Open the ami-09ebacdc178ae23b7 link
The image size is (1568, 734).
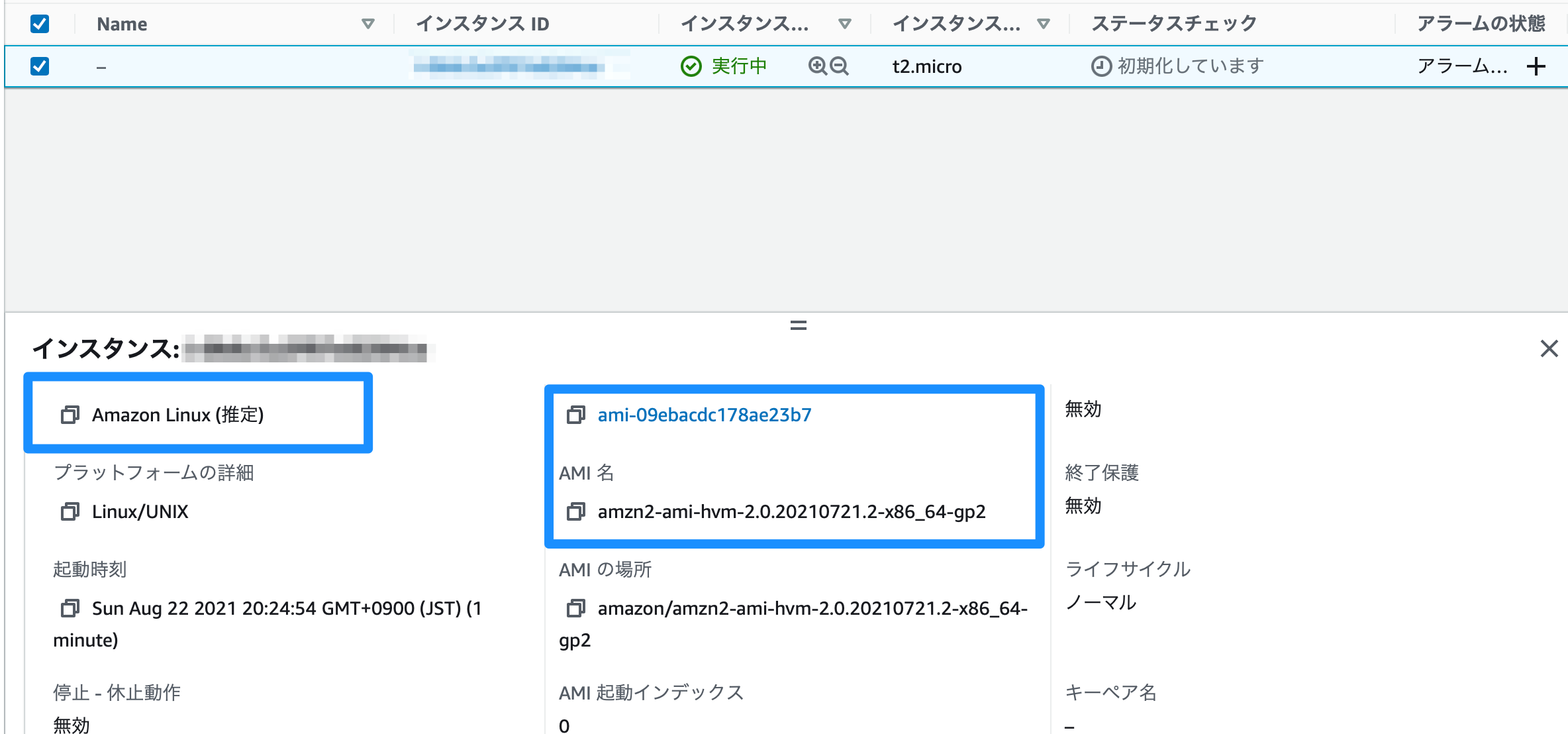tap(704, 415)
